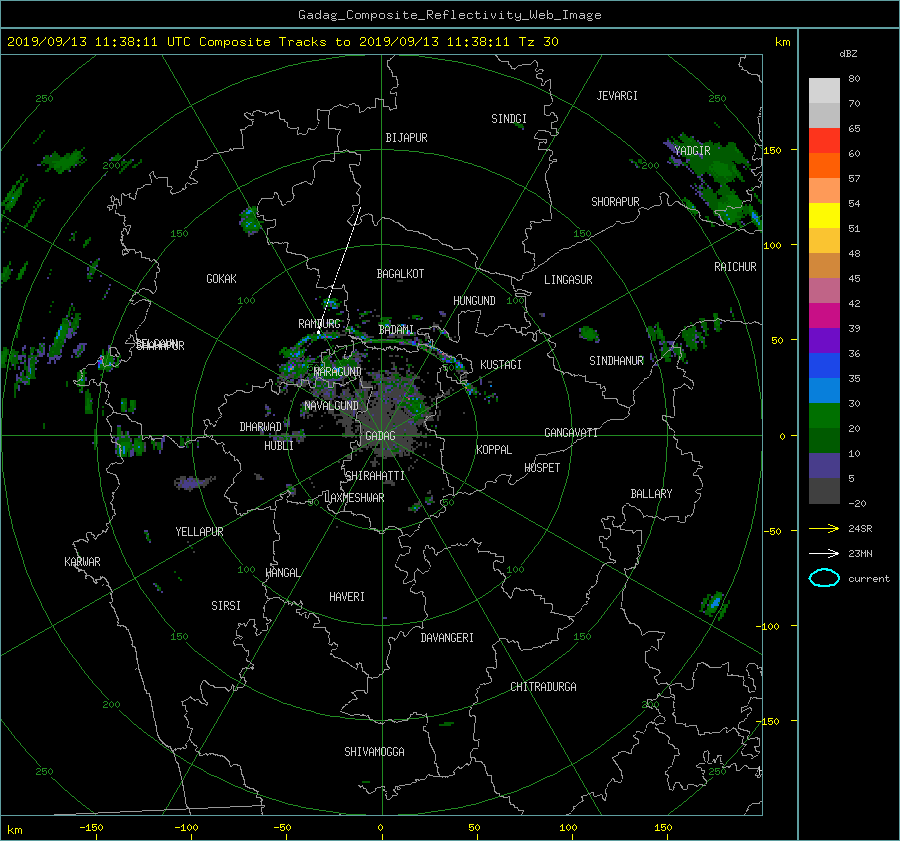Click the blue radar echo near Ballary east
The image size is (900, 841).
[715, 604]
